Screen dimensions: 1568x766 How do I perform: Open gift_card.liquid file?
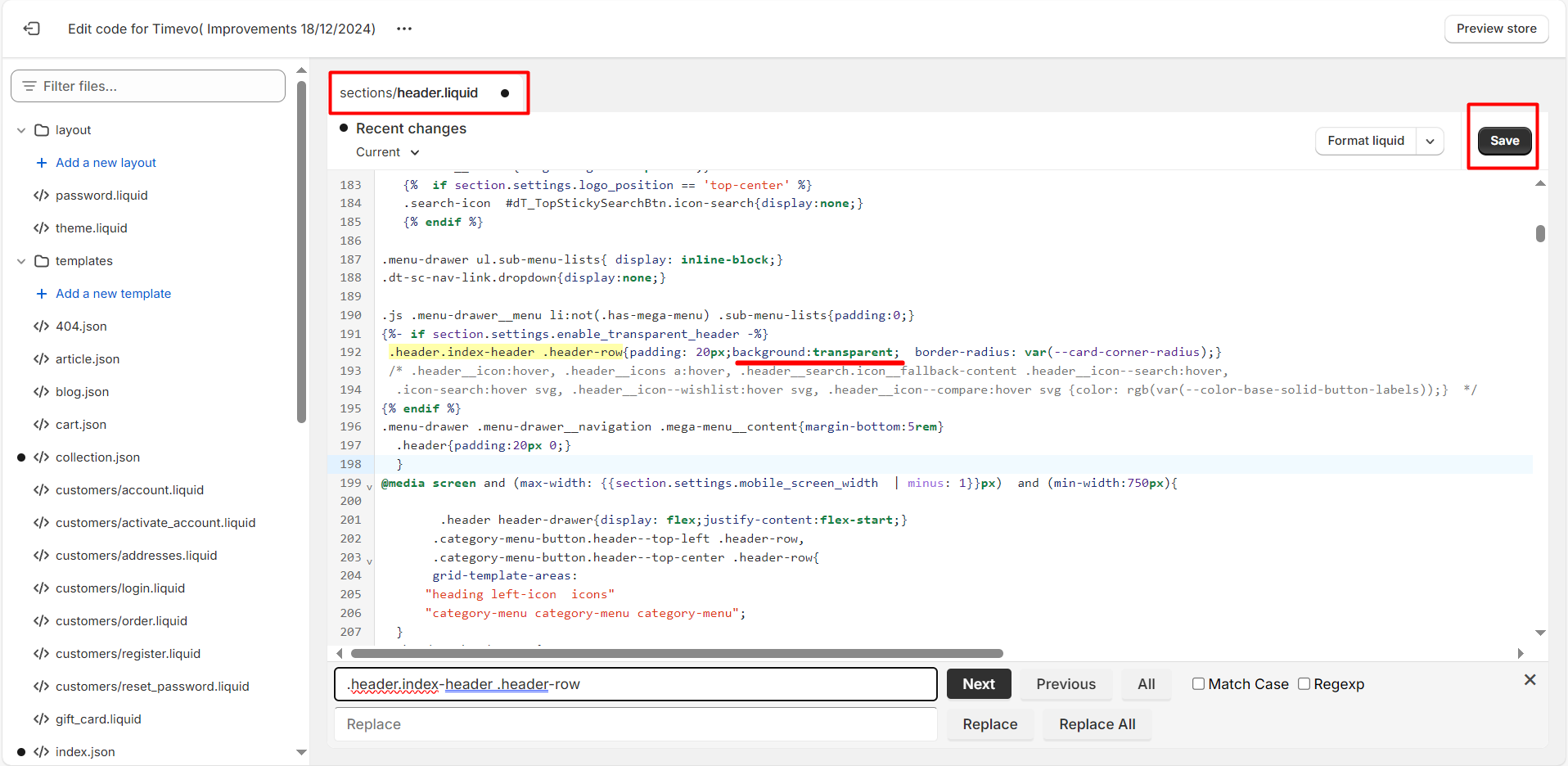98,719
